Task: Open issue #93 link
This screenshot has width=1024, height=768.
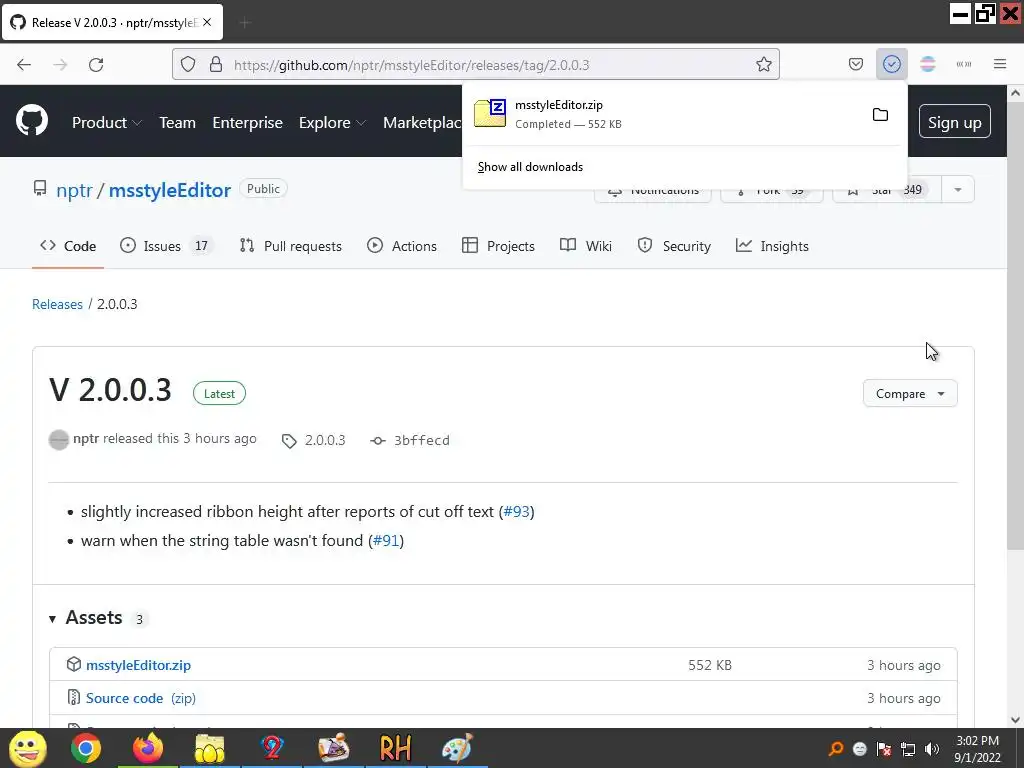Action: (x=517, y=511)
